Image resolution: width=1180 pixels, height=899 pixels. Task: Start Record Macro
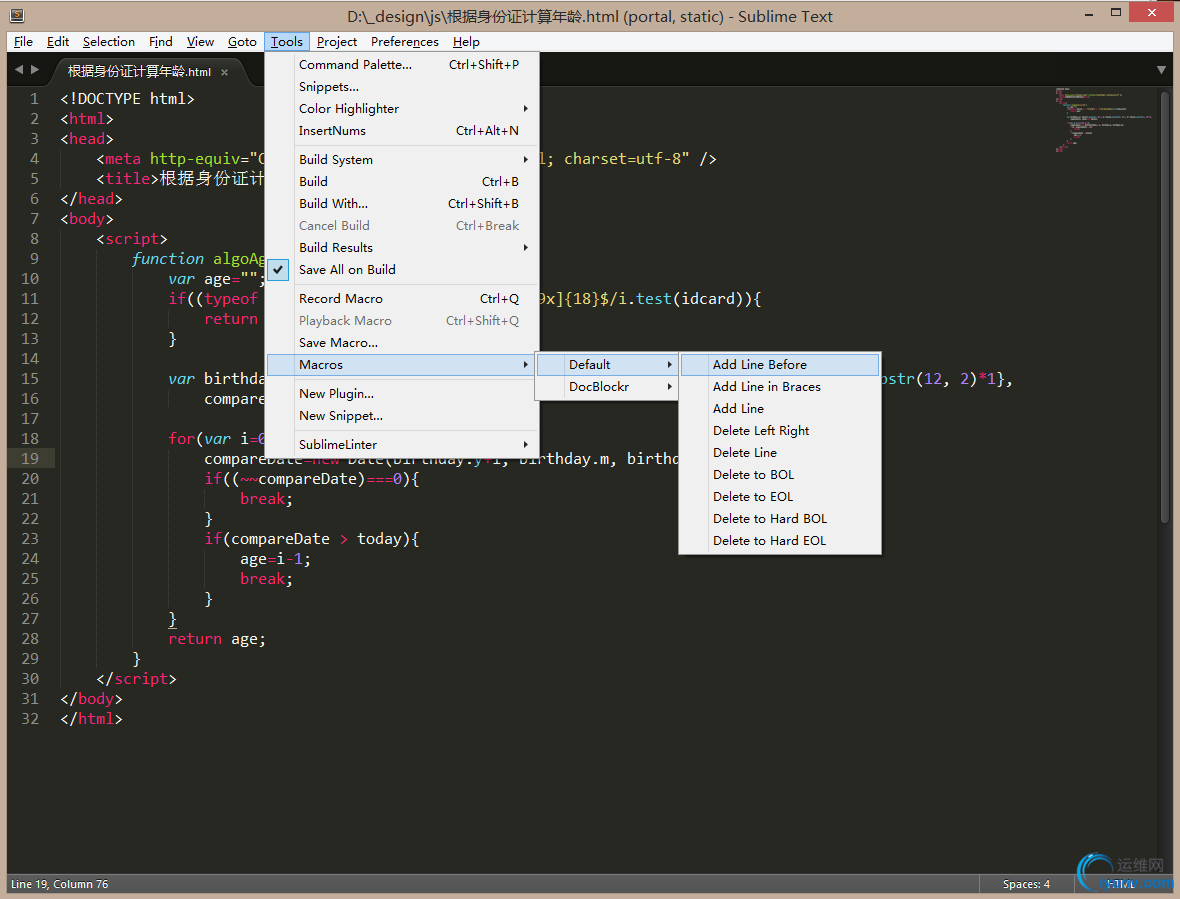[403, 299]
